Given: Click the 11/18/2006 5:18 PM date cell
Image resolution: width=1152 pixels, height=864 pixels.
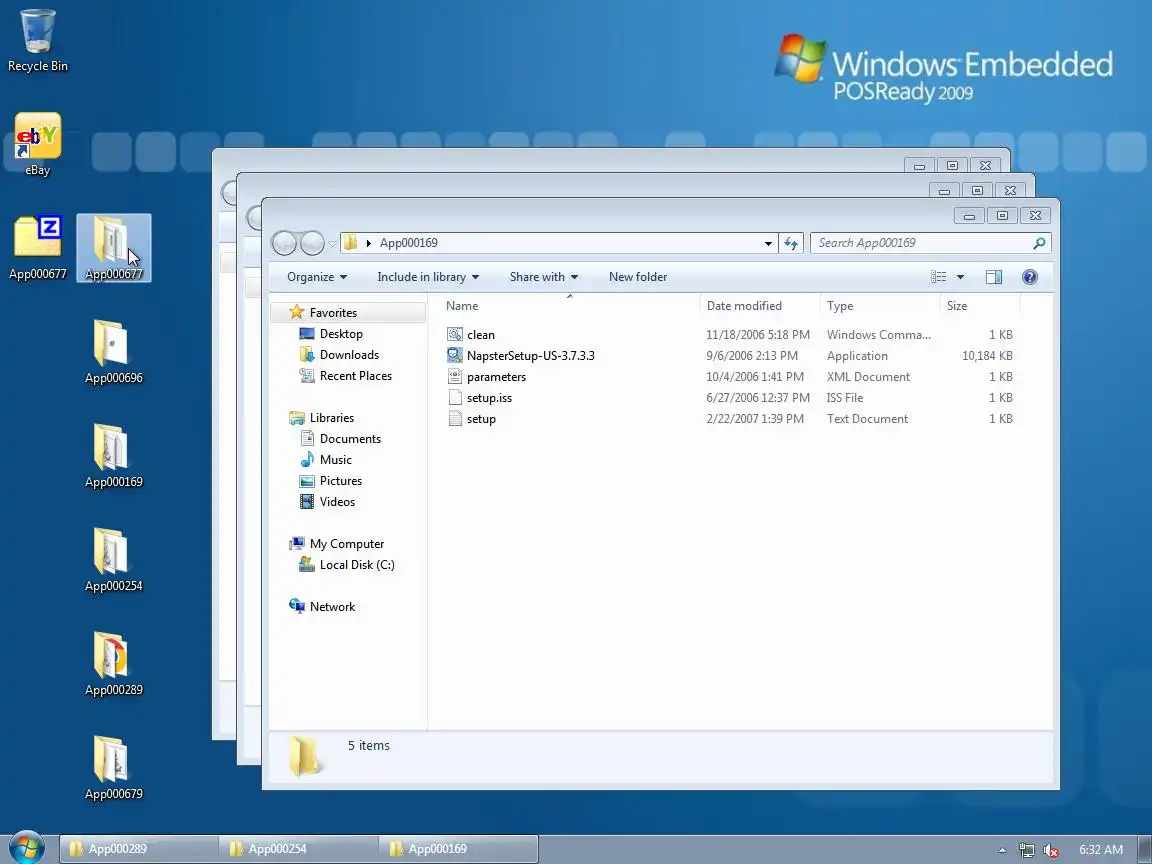Looking at the screenshot, I should click(x=757, y=334).
